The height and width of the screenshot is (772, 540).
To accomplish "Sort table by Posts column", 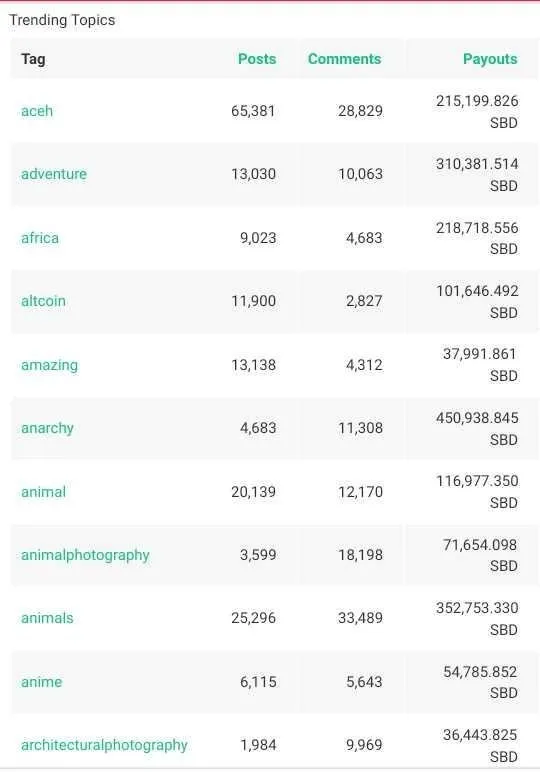I will (257, 59).
